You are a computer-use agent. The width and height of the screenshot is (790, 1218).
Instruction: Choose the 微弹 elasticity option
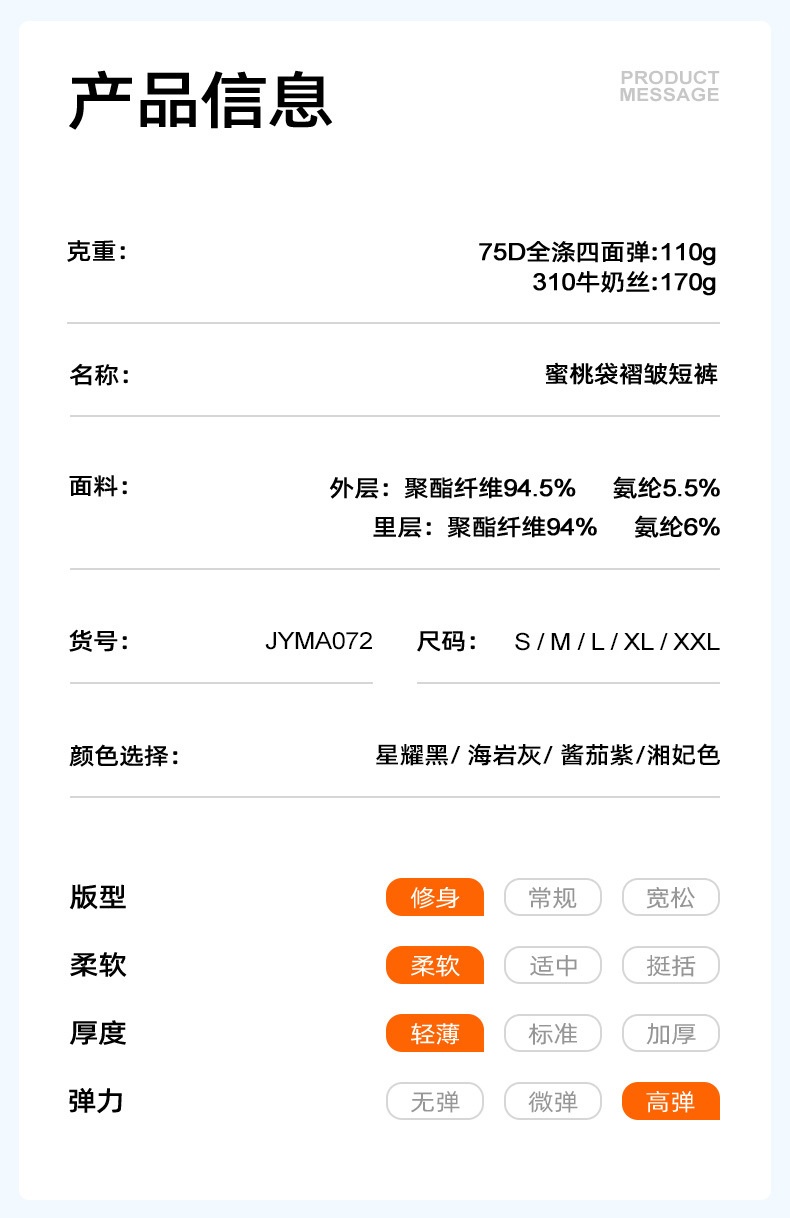tap(553, 1101)
